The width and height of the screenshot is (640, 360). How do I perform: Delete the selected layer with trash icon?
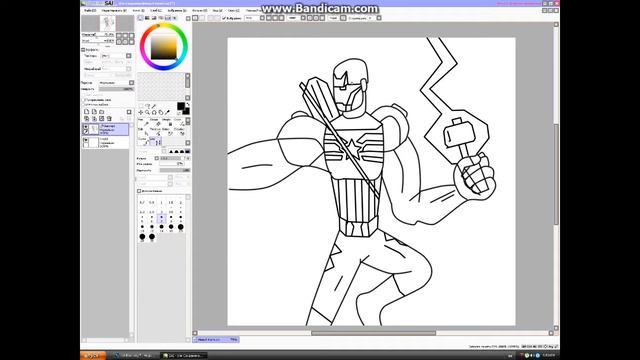pyautogui.click(x=109, y=118)
